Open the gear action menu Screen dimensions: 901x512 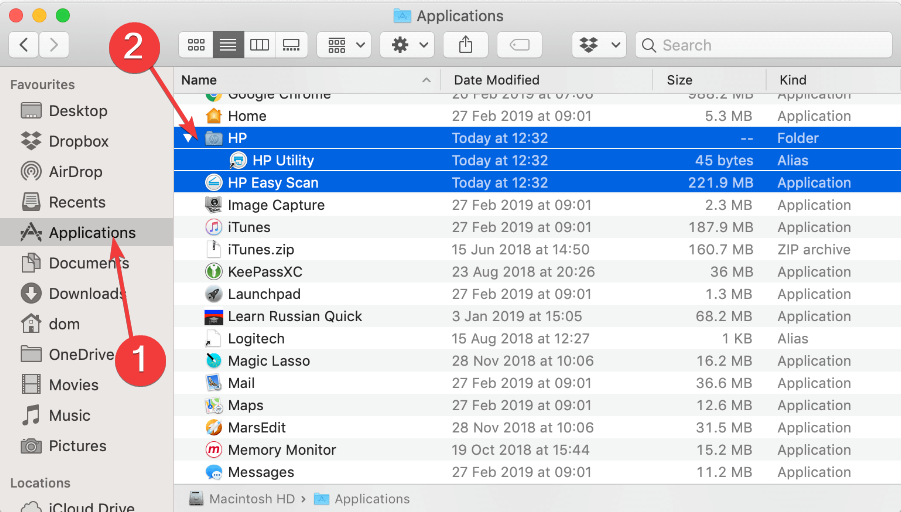click(x=408, y=45)
